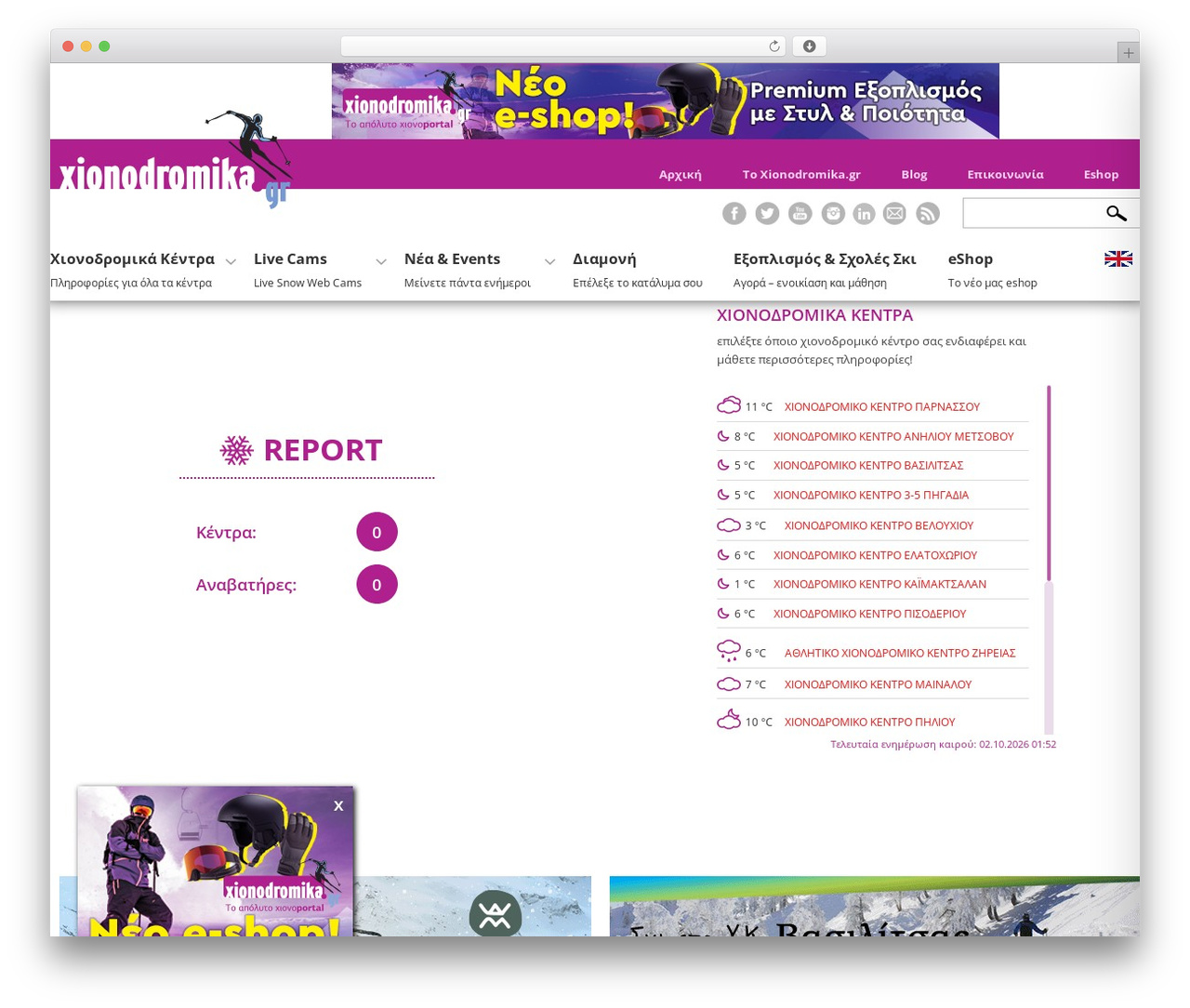
Task: Expand the Live Cams menu arrow
Action: [381, 262]
